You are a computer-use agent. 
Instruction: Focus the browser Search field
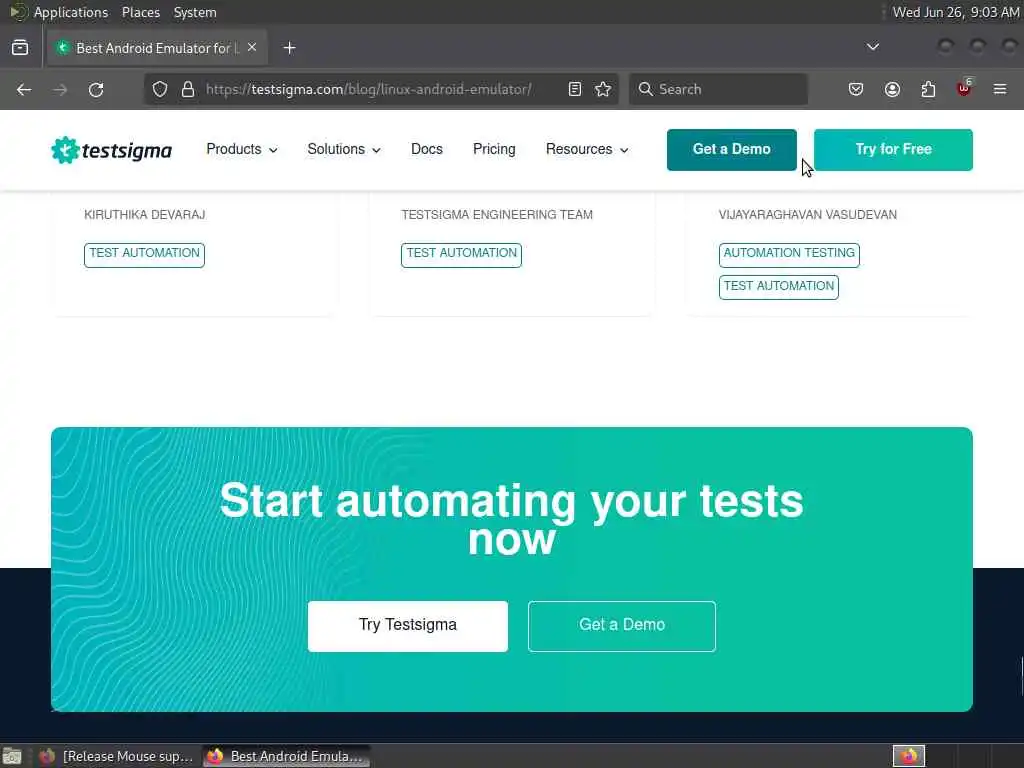pos(718,89)
